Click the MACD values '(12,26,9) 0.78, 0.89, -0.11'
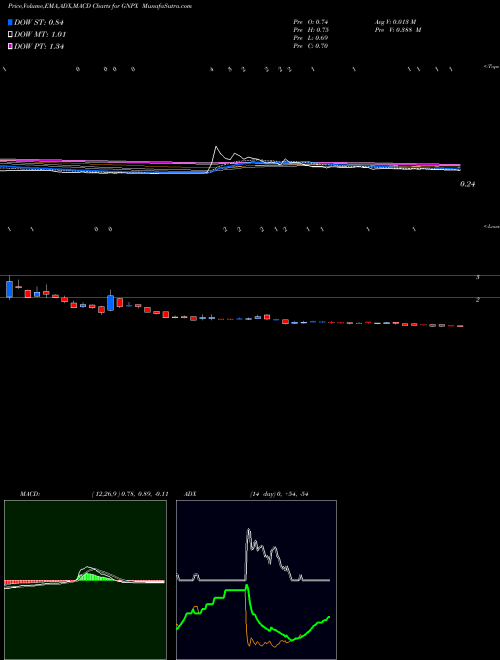 click(x=130, y=494)
